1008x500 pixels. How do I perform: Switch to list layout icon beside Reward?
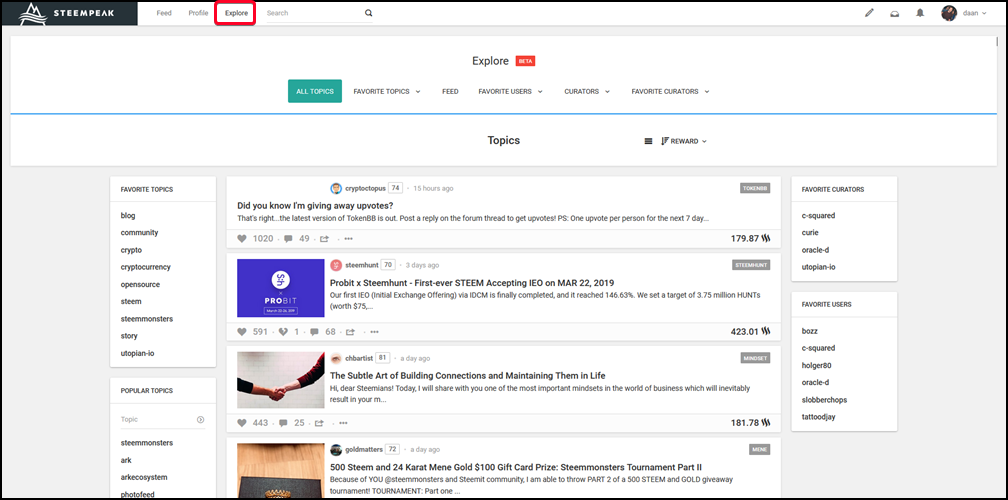[648, 141]
